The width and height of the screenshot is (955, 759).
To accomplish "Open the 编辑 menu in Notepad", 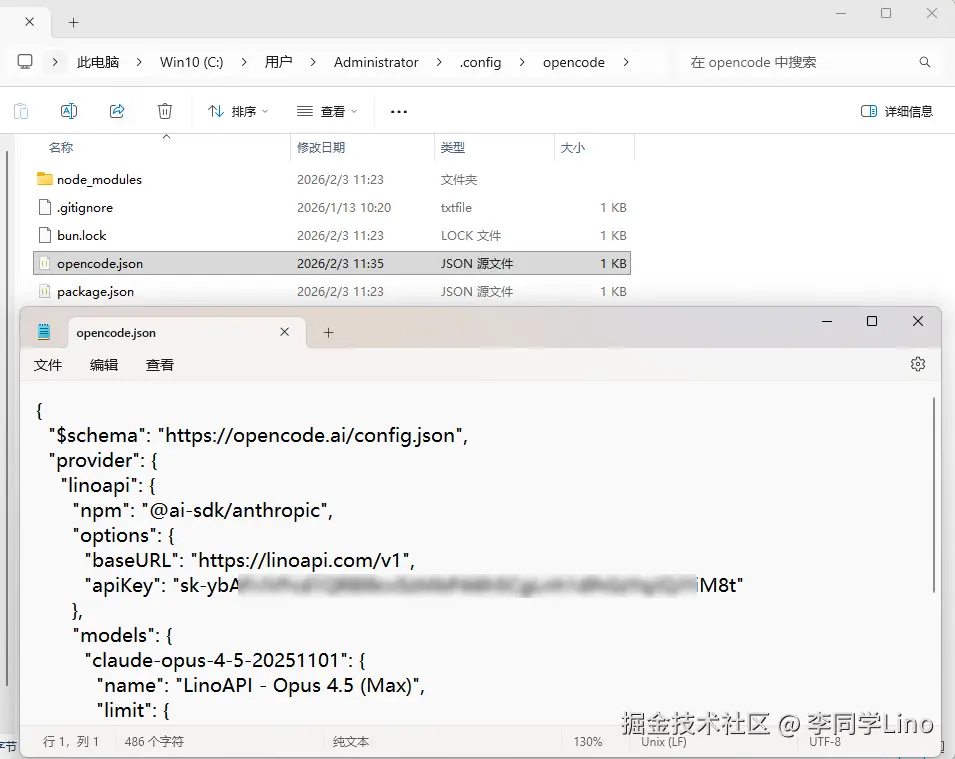I will click(x=104, y=365).
